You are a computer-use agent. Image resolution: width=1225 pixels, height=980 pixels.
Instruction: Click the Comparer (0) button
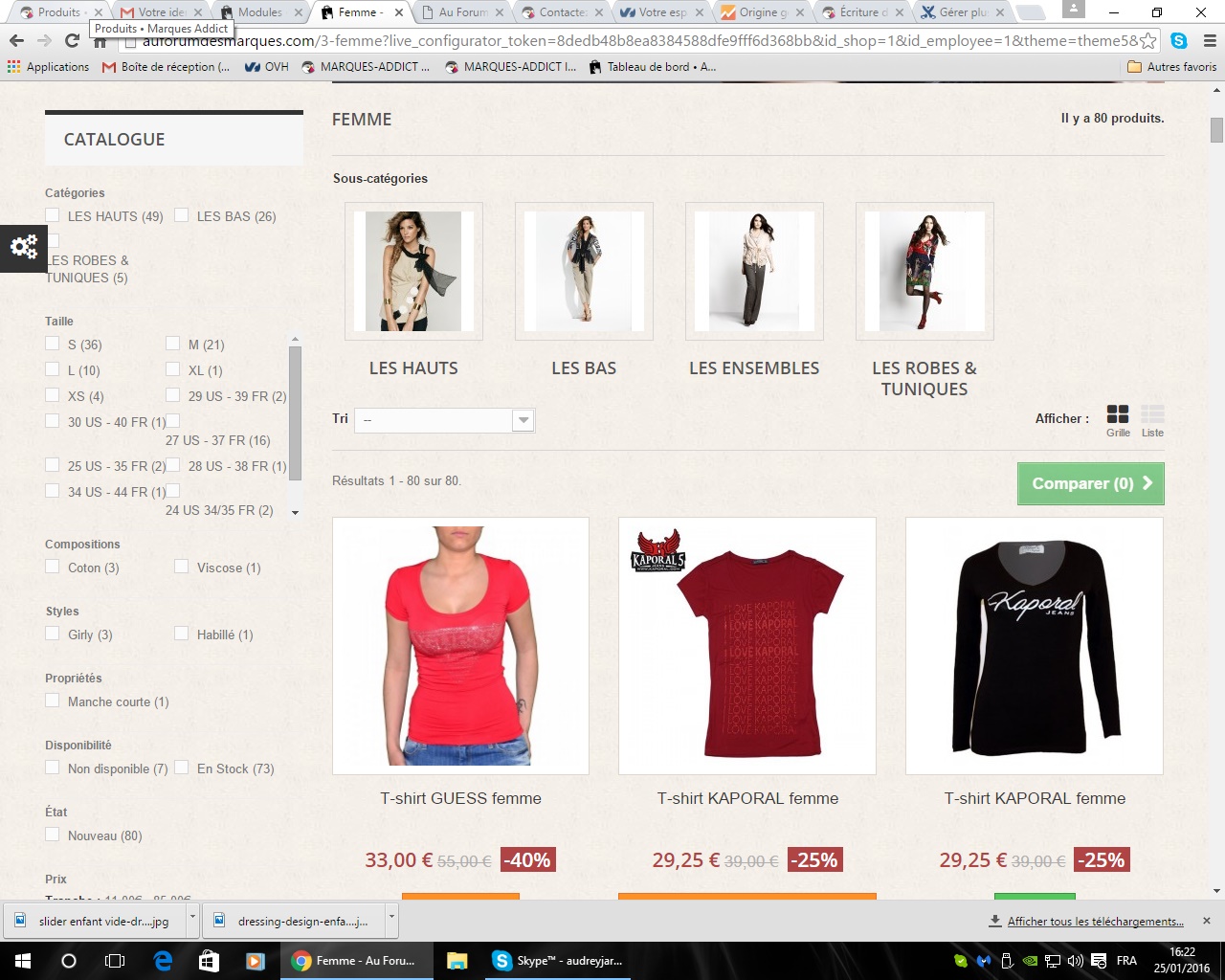(x=1090, y=483)
